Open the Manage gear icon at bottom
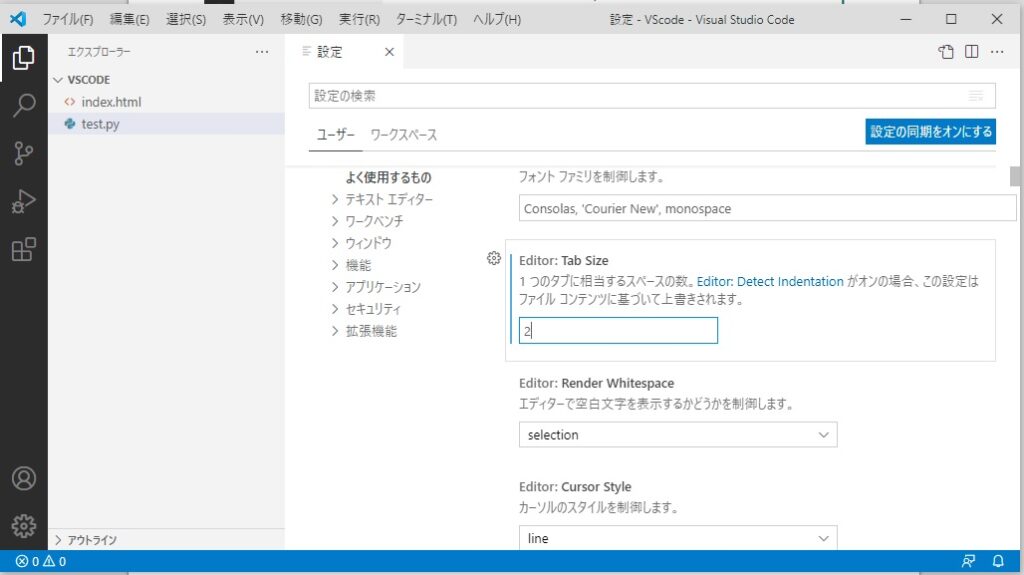Screen dimensions: 1024x575 click(x=24, y=526)
